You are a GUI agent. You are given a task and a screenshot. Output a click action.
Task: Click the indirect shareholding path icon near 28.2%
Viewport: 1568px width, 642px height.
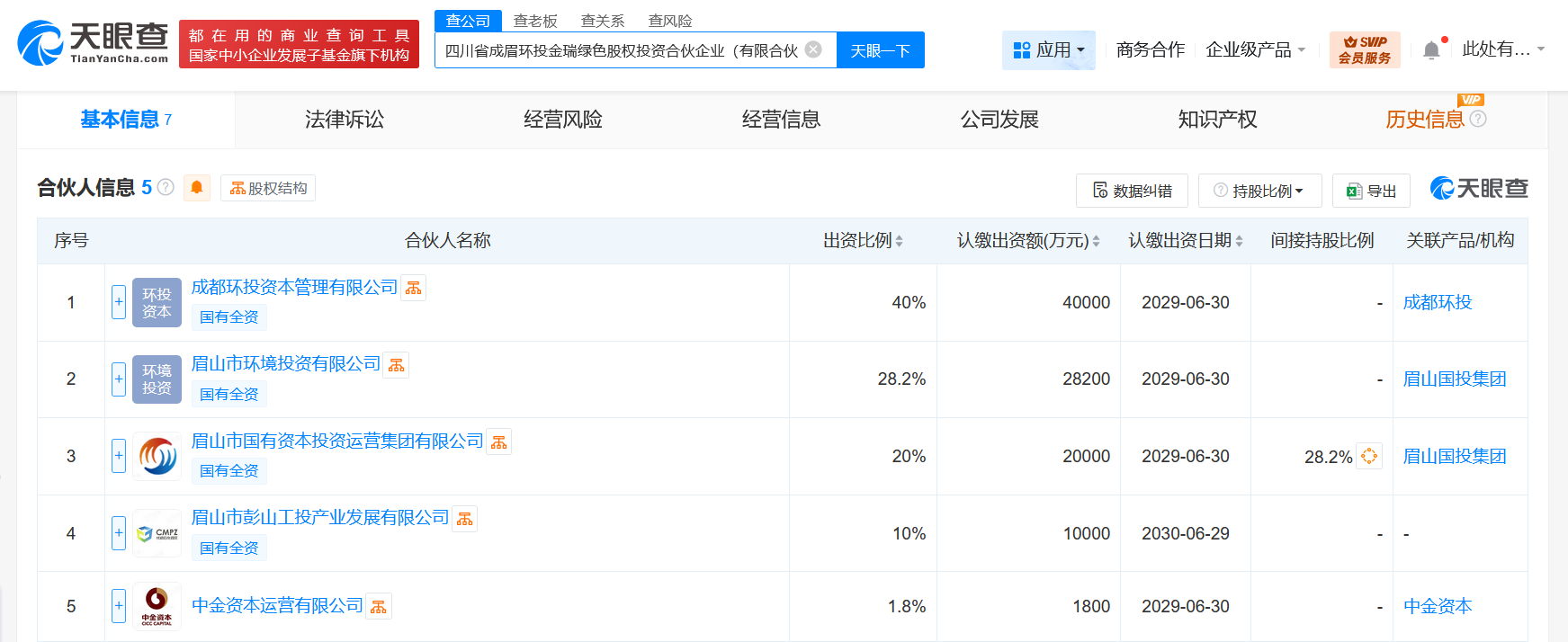pos(1369,457)
